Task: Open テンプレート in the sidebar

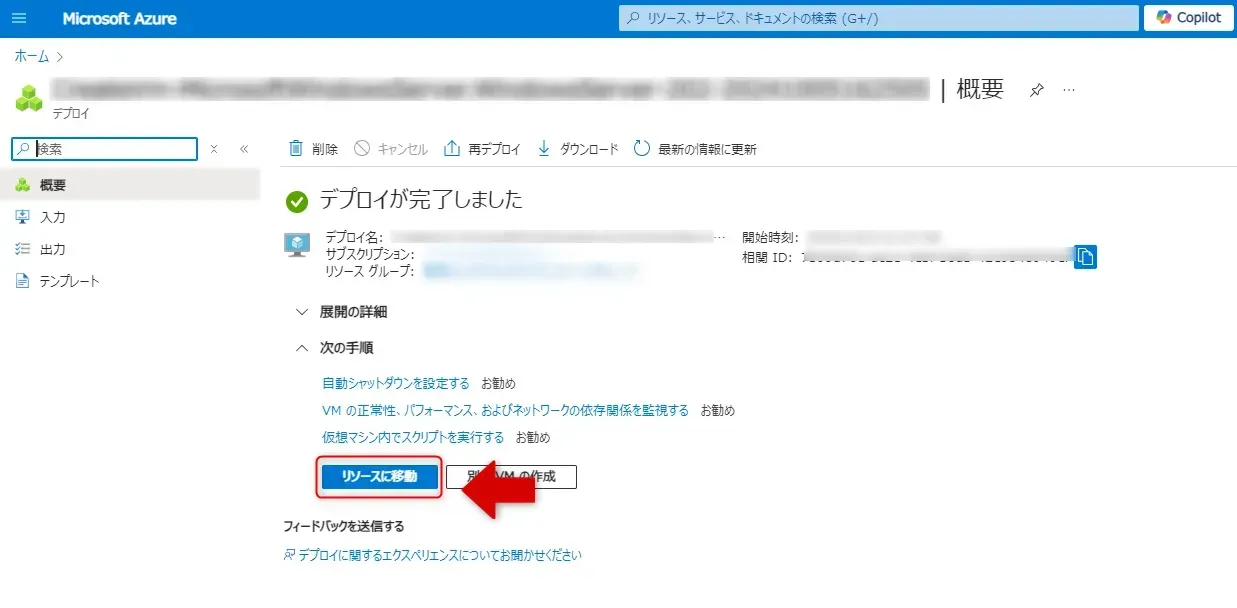Action: 69,281
